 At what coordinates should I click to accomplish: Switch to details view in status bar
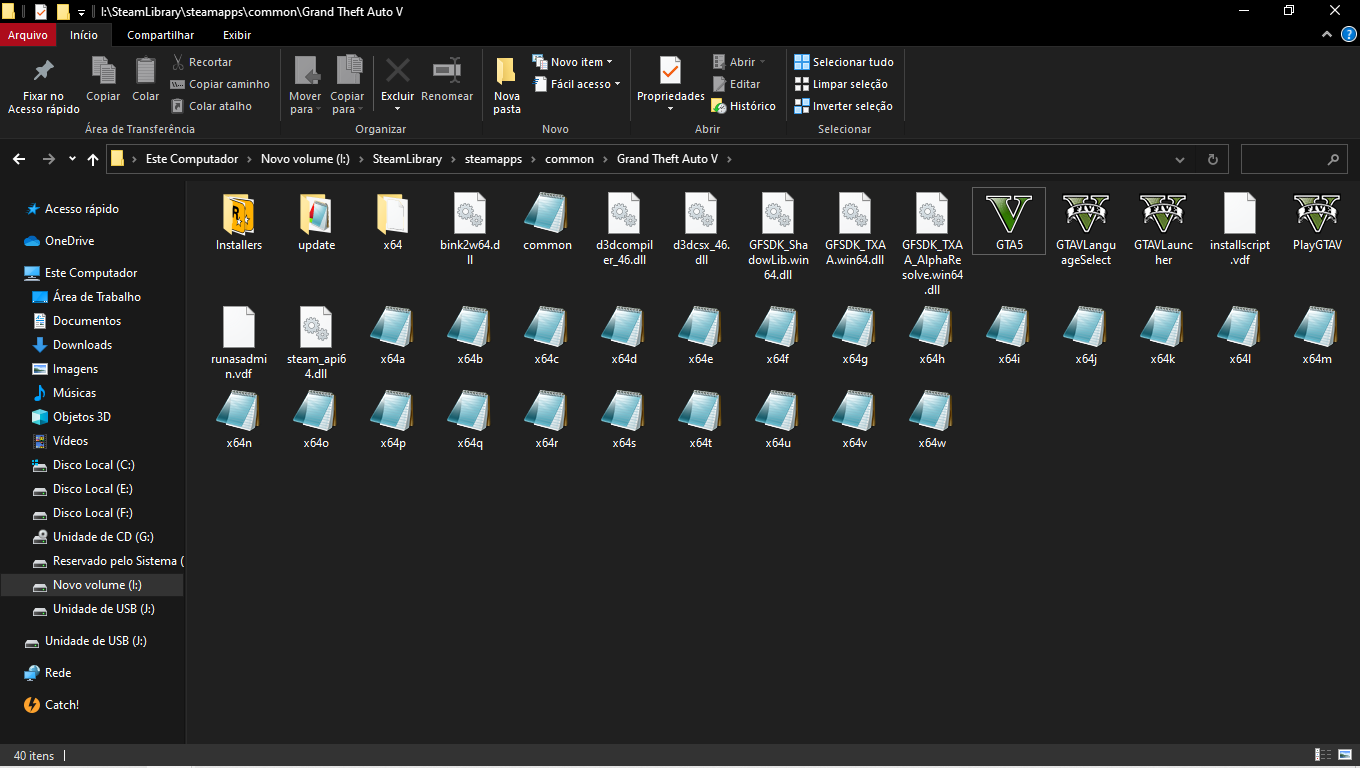click(x=1322, y=755)
